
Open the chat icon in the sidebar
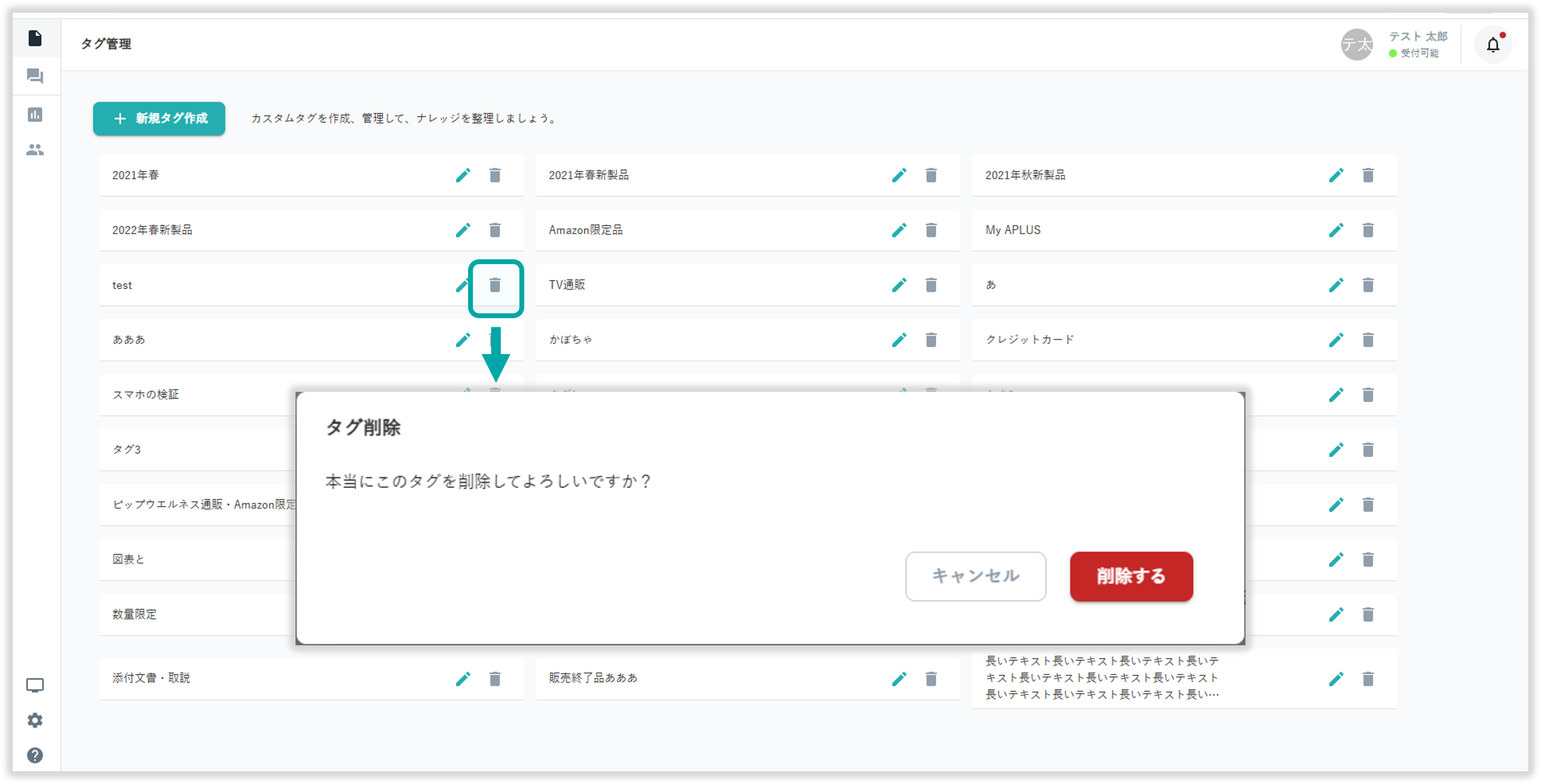pyautogui.click(x=35, y=76)
